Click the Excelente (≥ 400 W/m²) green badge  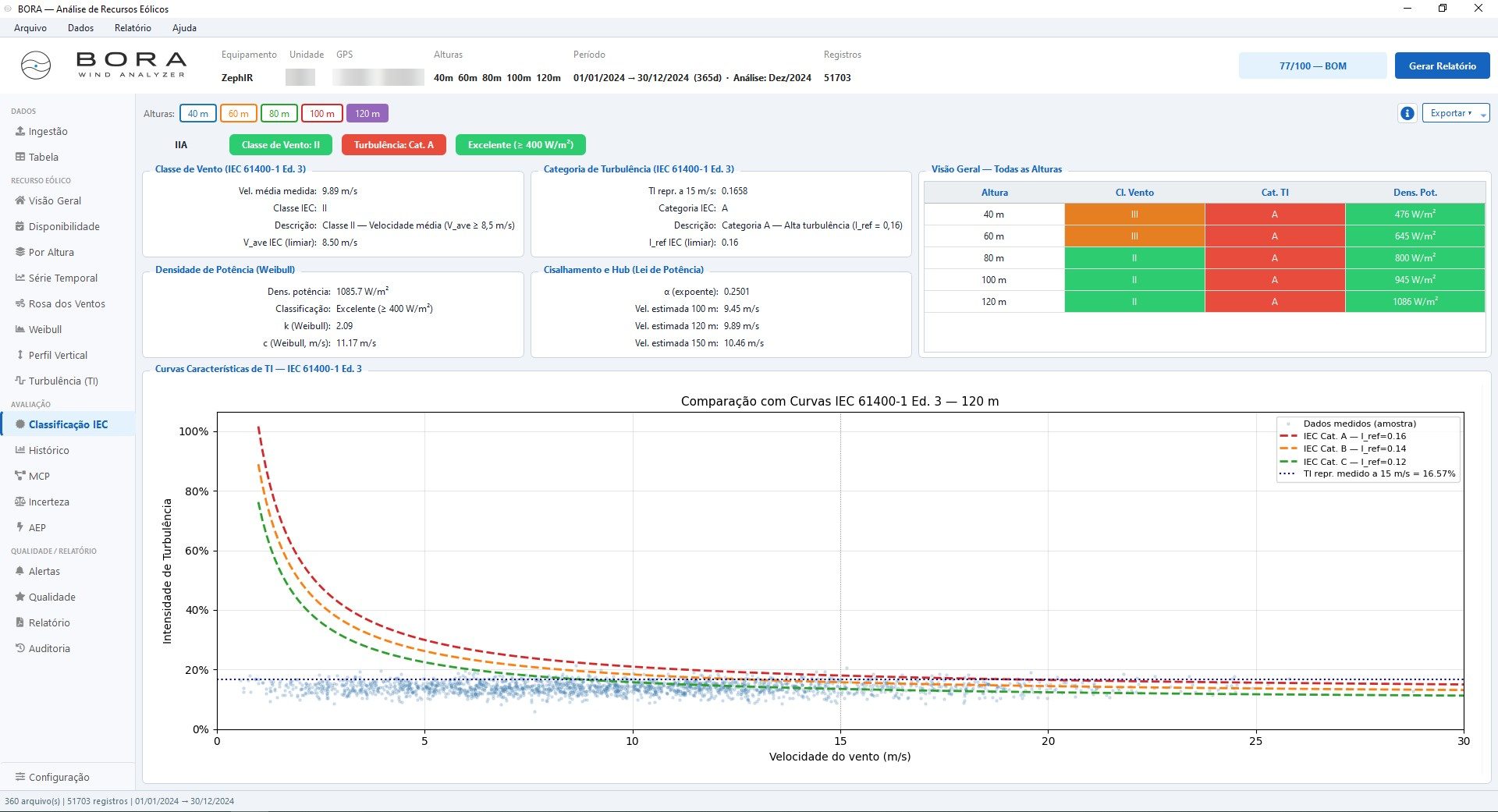(520, 145)
